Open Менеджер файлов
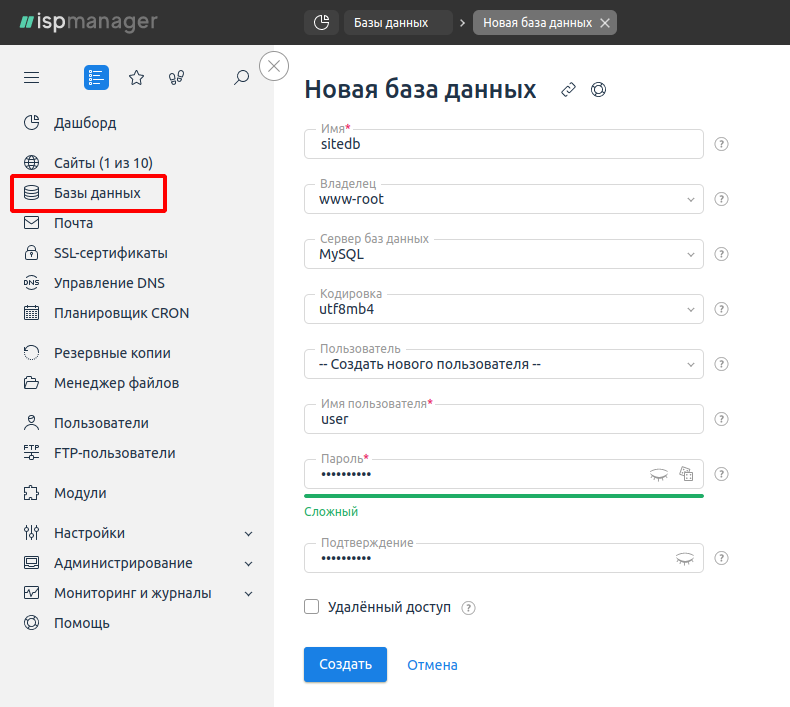Screen dimensions: 790x707 [x=116, y=383]
